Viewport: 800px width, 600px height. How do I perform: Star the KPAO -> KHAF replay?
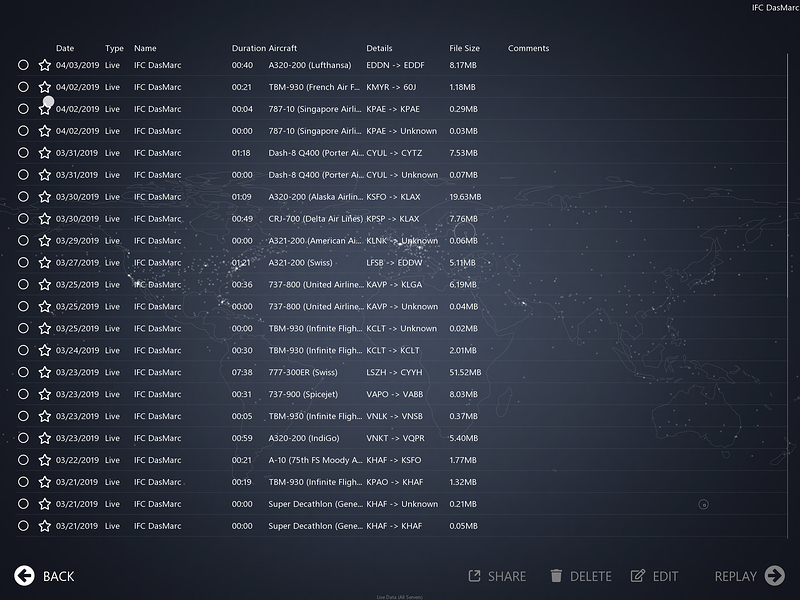45,482
